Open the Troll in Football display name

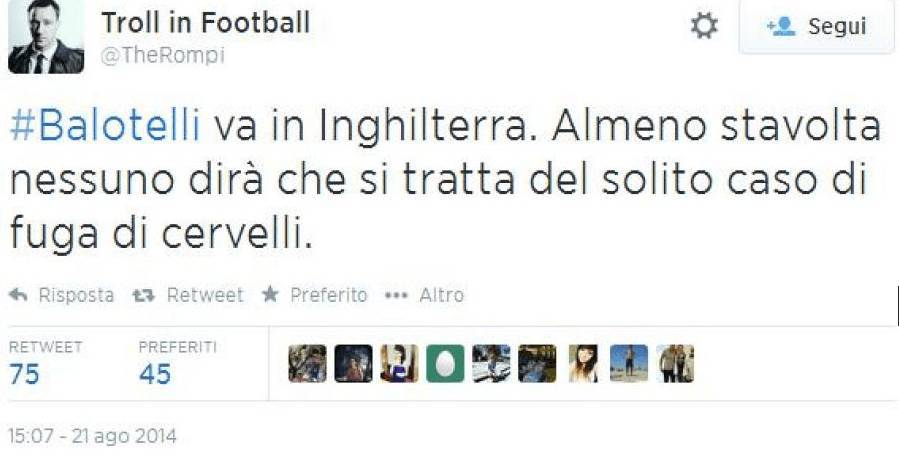click(x=206, y=23)
